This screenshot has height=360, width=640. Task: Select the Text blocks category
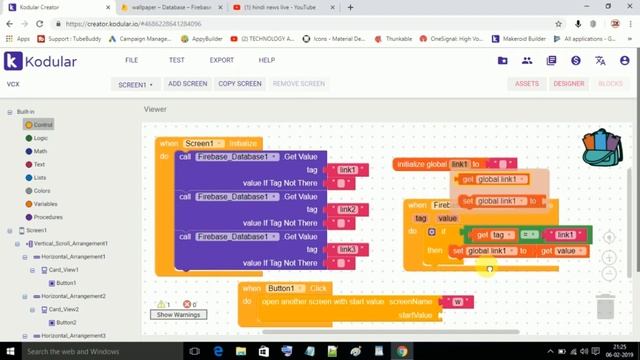tap(36, 164)
